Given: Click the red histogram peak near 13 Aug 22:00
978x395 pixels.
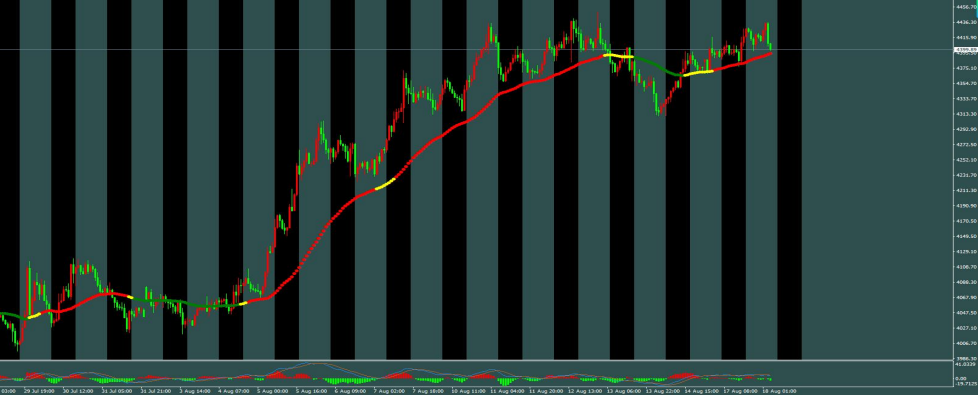Looking at the screenshot, I should coord(682,374).
